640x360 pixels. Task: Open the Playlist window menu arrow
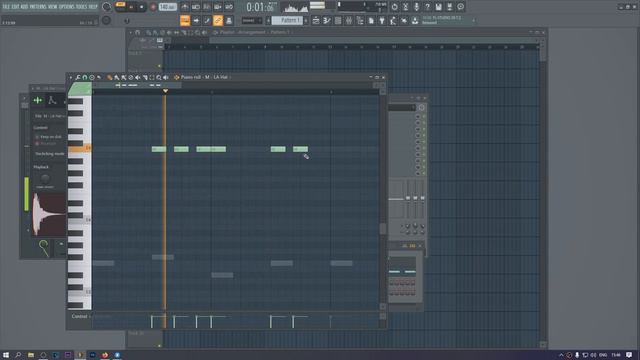(x=131, y=32)
